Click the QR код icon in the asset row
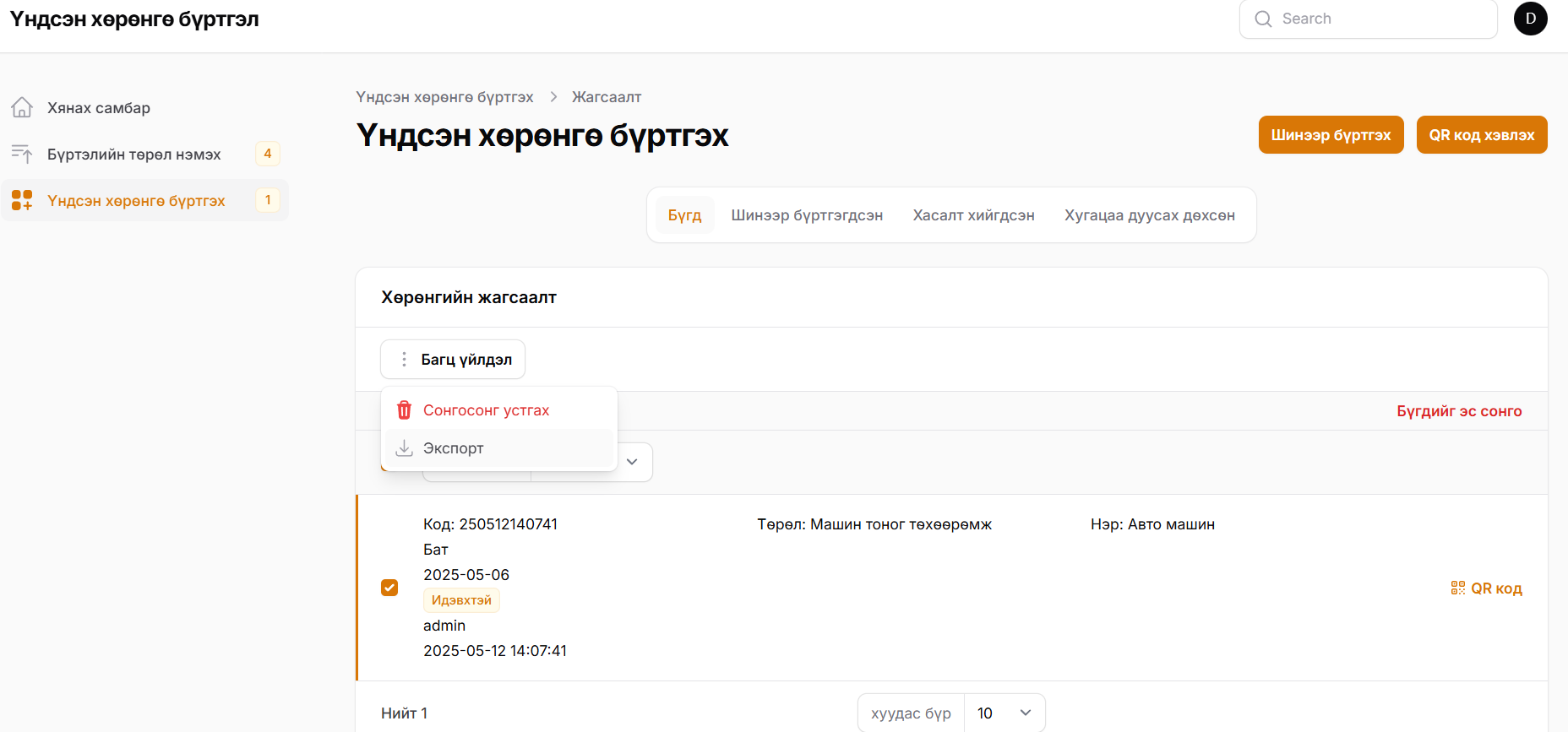The width and height of the screenshot is (1568, 732). pos(1458,588)
